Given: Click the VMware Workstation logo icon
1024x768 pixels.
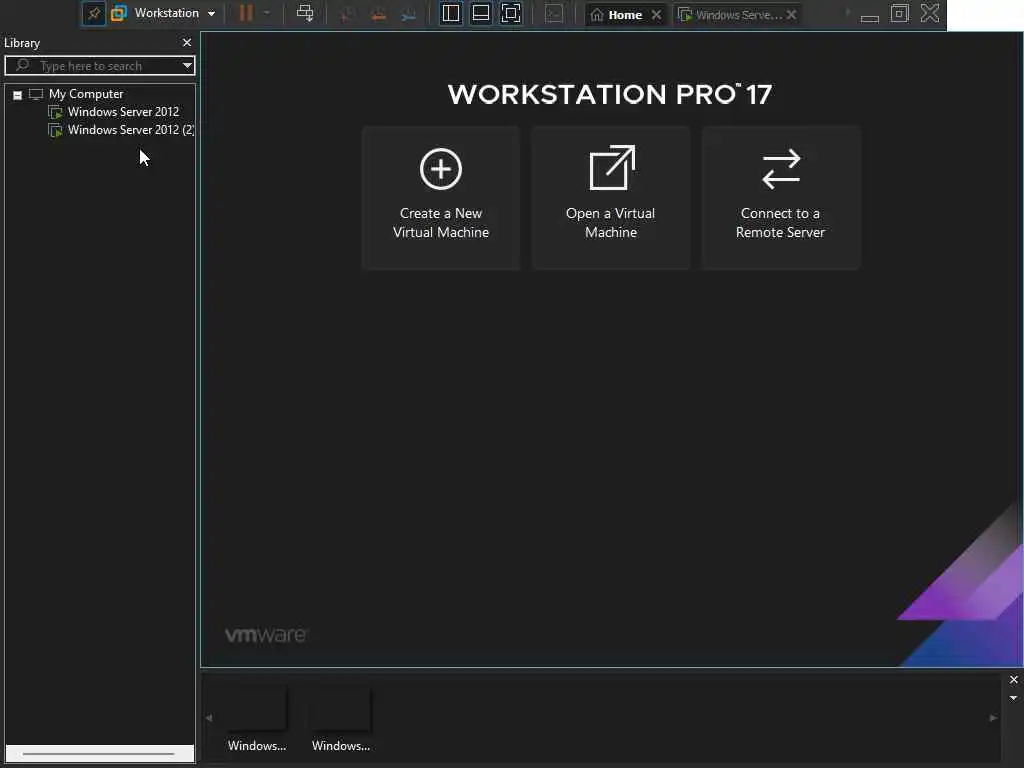Looking at the screenshot, I should (x=119, y=13).
